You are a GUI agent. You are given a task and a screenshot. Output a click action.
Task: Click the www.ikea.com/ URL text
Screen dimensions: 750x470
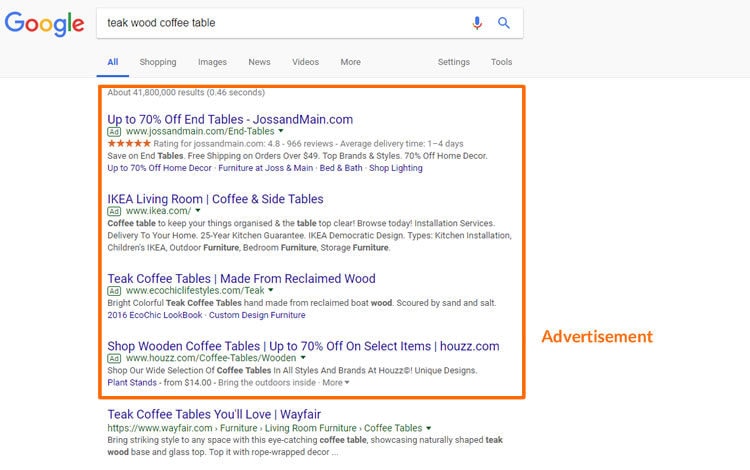[x=158, y=211]
